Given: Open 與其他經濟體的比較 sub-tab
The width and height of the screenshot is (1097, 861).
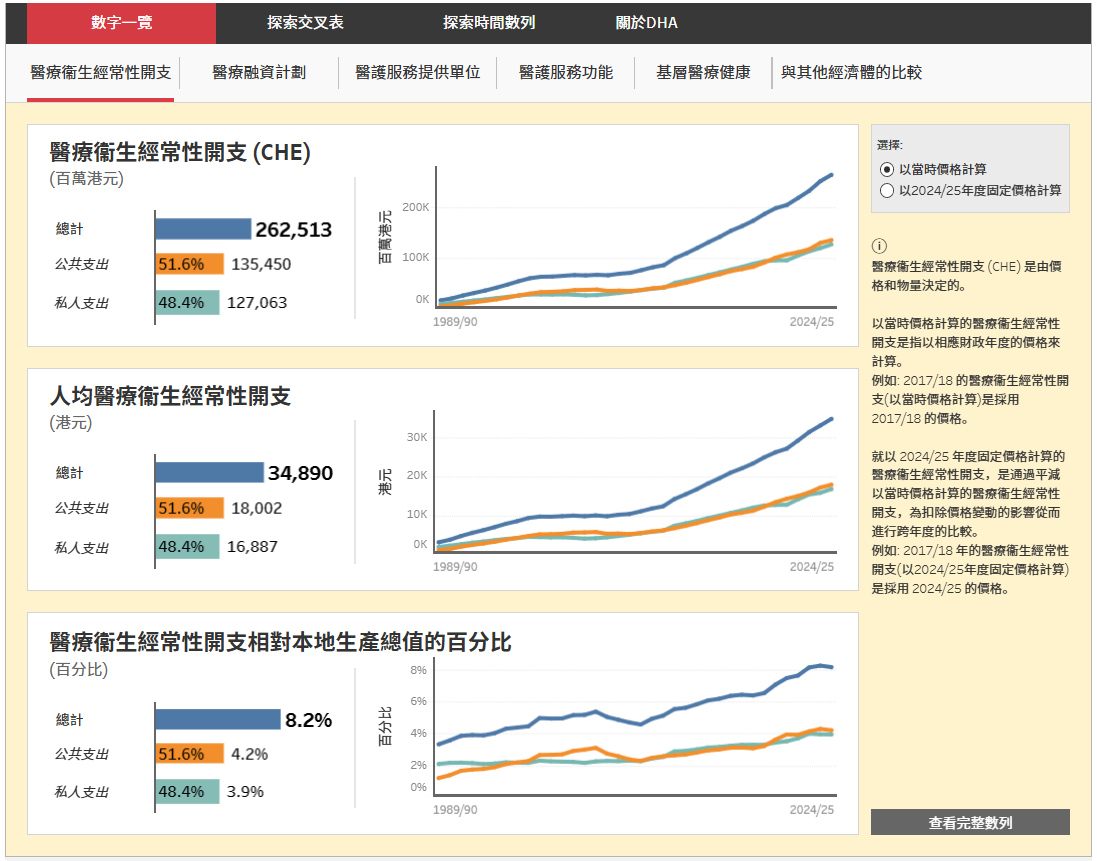Looking at the screenshot, I should [x=851, y=72].
